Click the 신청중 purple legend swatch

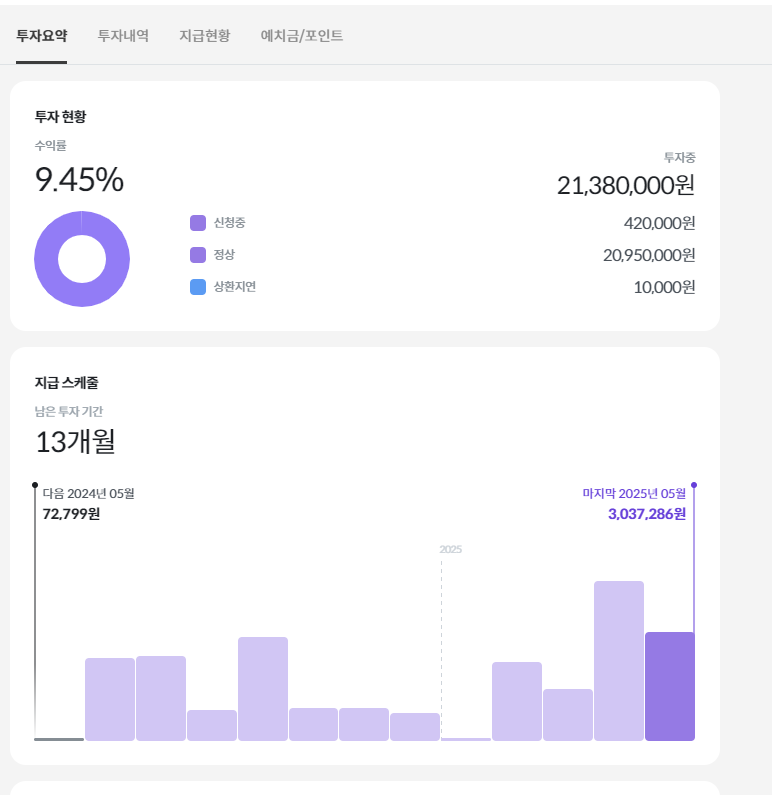198,223
